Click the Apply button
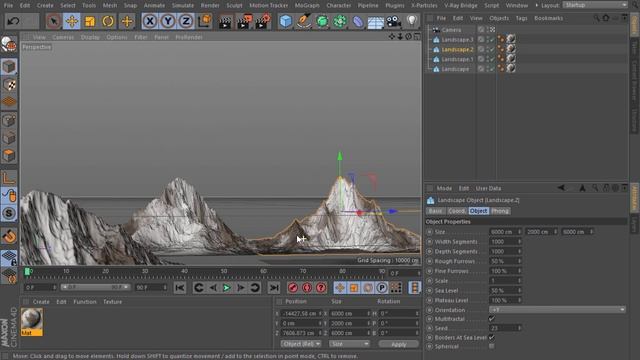Viewport: 640px width, 360px height. (x=398, y=344)
